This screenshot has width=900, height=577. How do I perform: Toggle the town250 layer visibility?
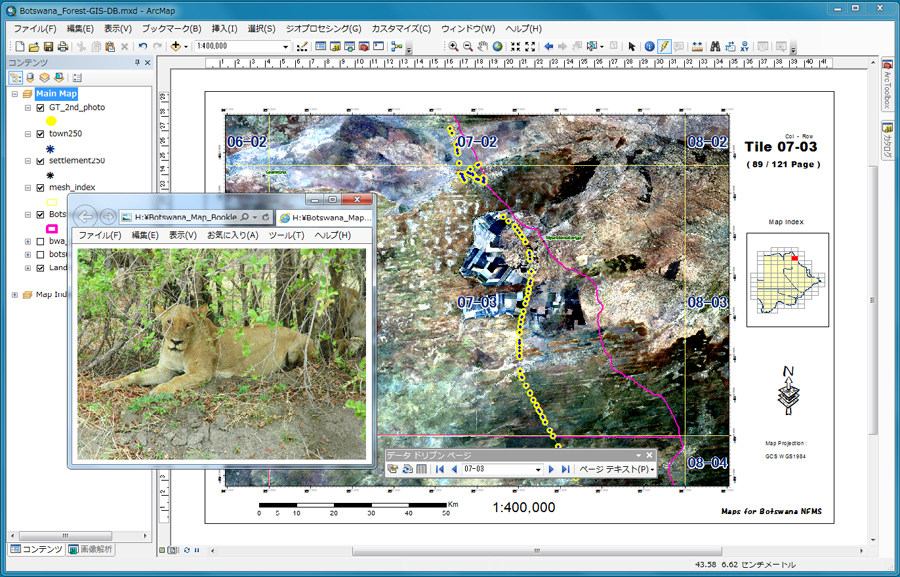pyautogui.click(x=40, y=133)
